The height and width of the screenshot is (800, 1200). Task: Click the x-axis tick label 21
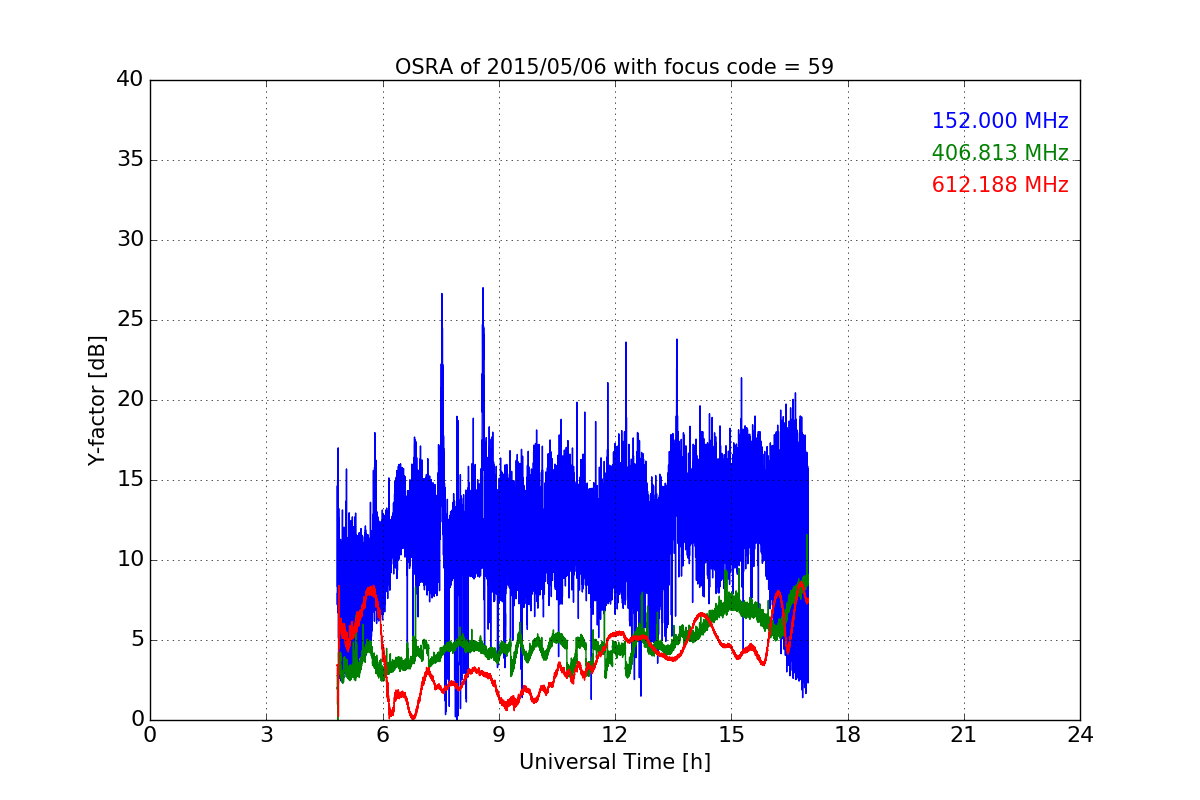(x=964, y=735)
